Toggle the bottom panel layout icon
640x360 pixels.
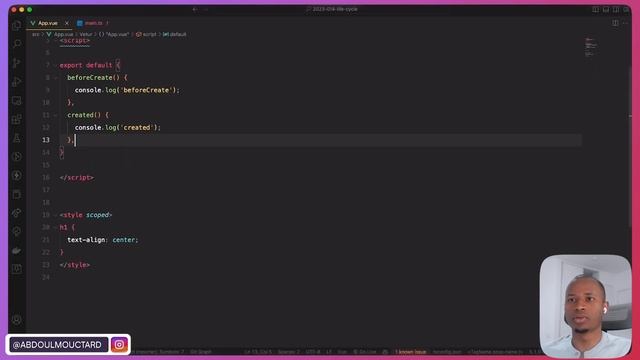(606, 9)
